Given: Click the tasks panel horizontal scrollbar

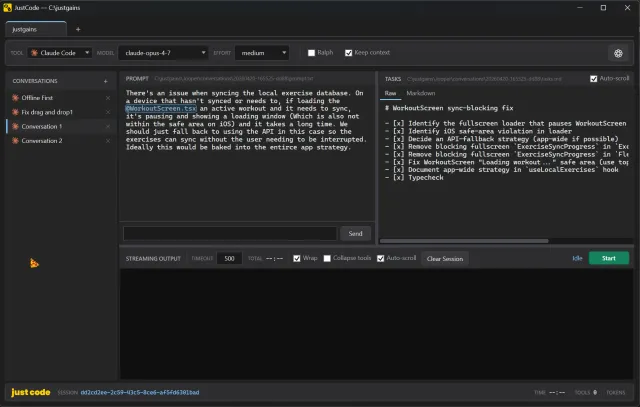Looking at the screenshot, I should (464, 241).
